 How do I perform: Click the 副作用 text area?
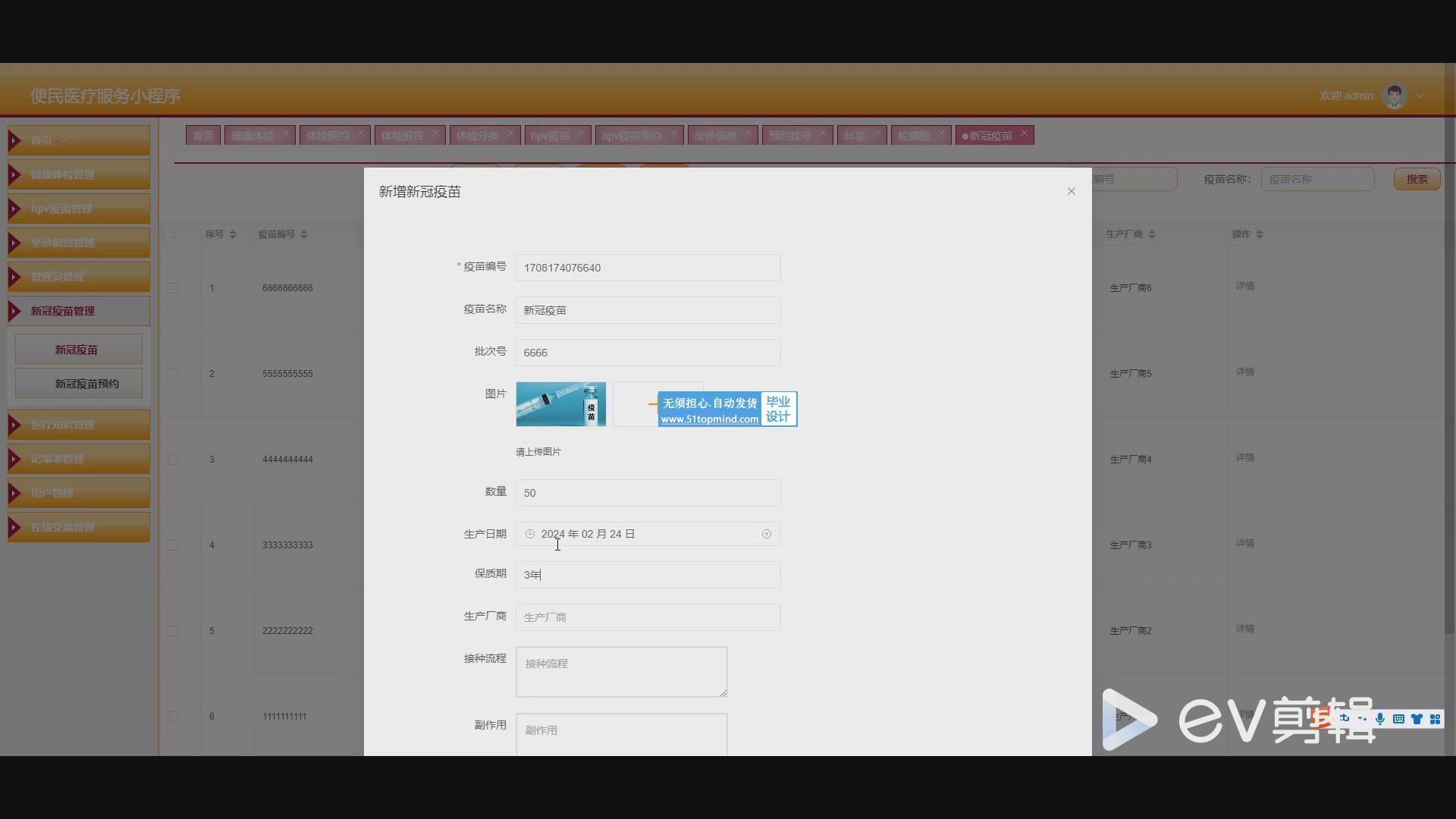point(621,734)
